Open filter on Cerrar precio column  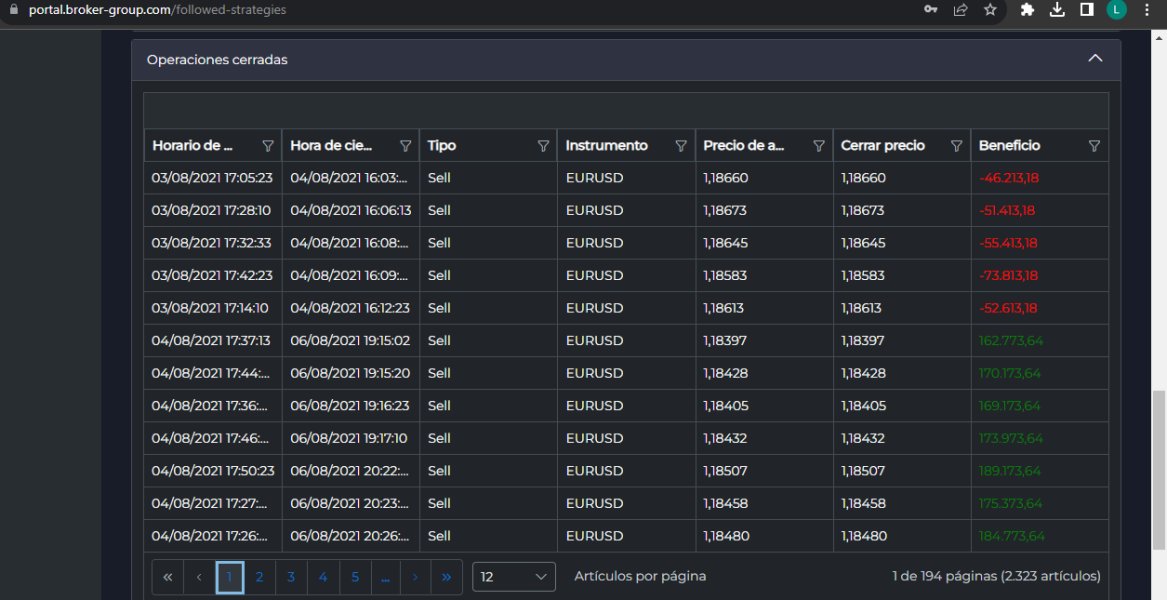coord(956,146)
